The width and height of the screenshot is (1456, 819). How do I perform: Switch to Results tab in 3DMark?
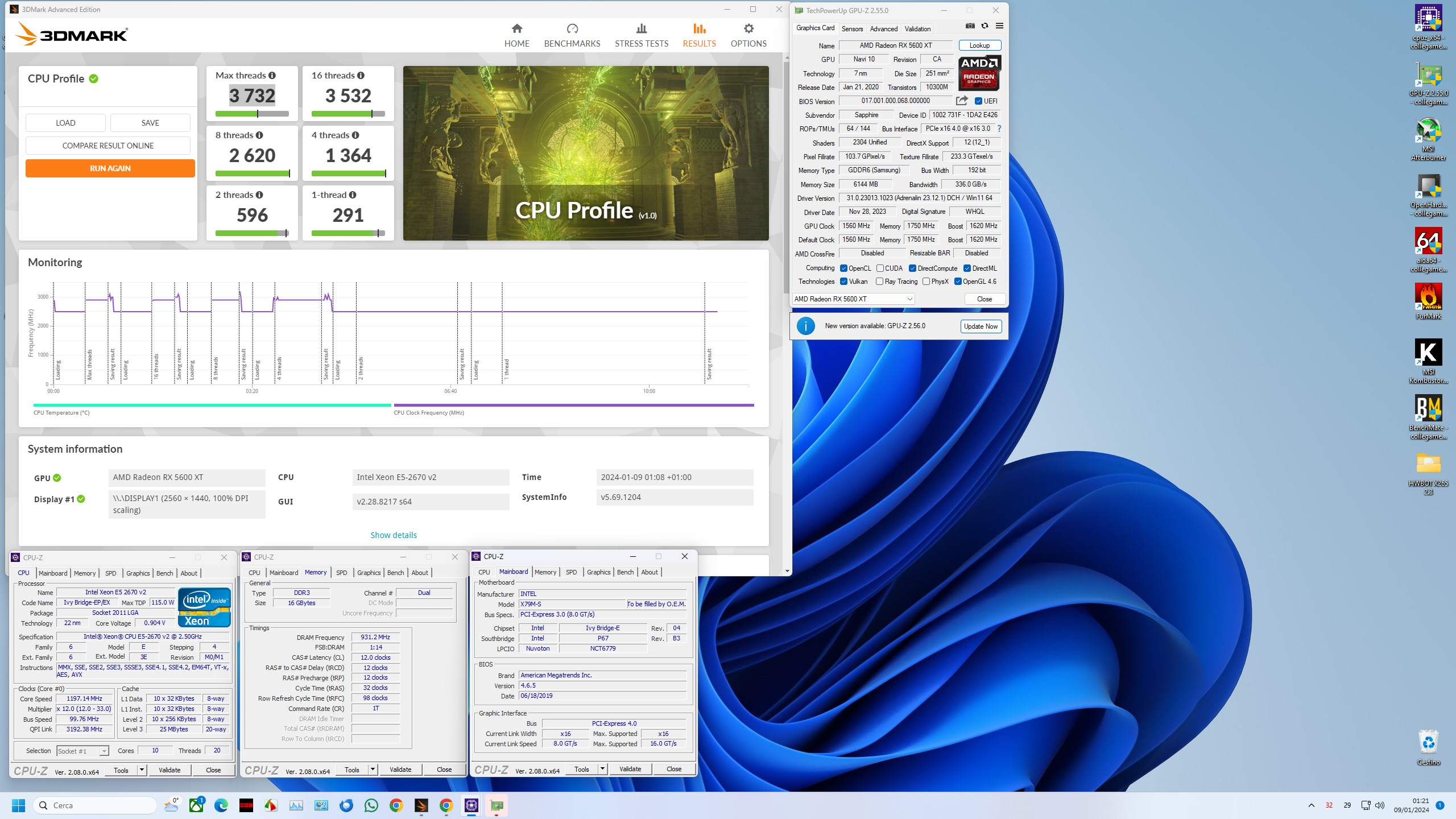[699, 35]
